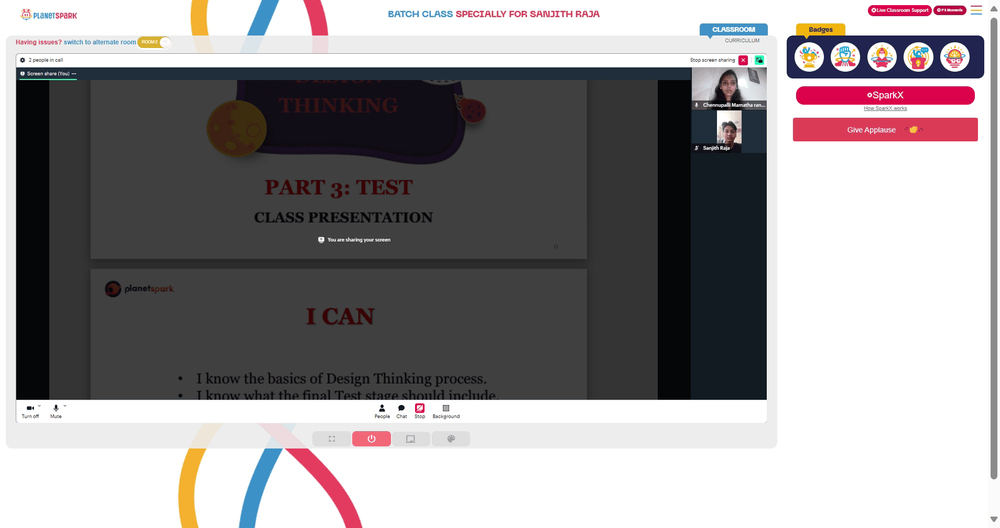The height and width of the screenshot is (528, 1000).
Task: Toggle the ROOM 2 alternate room switch
Action: coord(154,42)
